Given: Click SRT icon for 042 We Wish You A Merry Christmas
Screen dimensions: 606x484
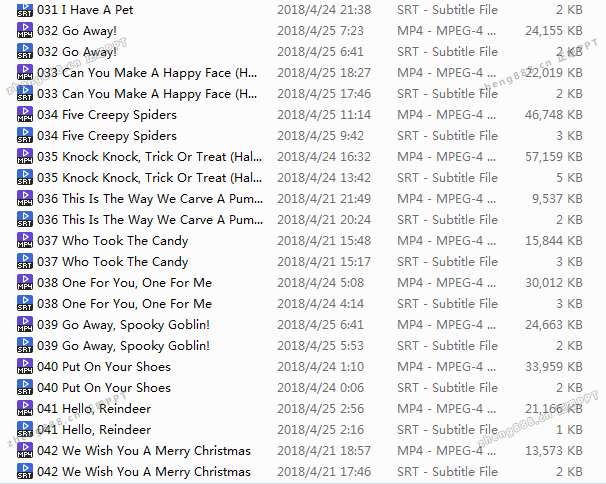Looking at the screenshot, I should pos(25,471).
